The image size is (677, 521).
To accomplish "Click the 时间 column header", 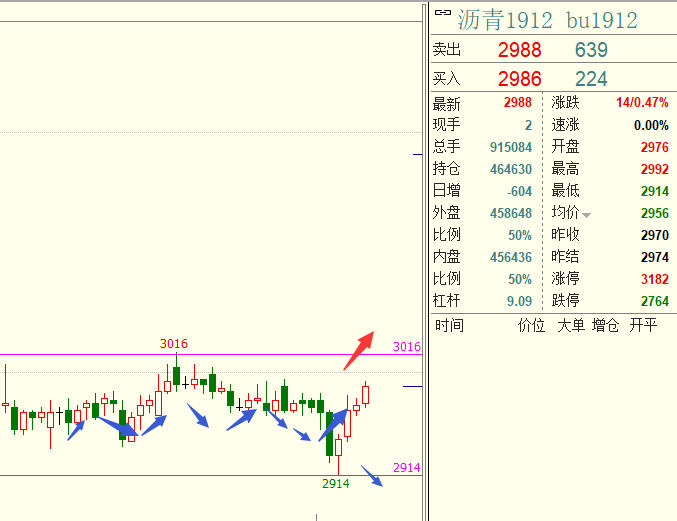I will pyautogui.click(x=449, y=325).
